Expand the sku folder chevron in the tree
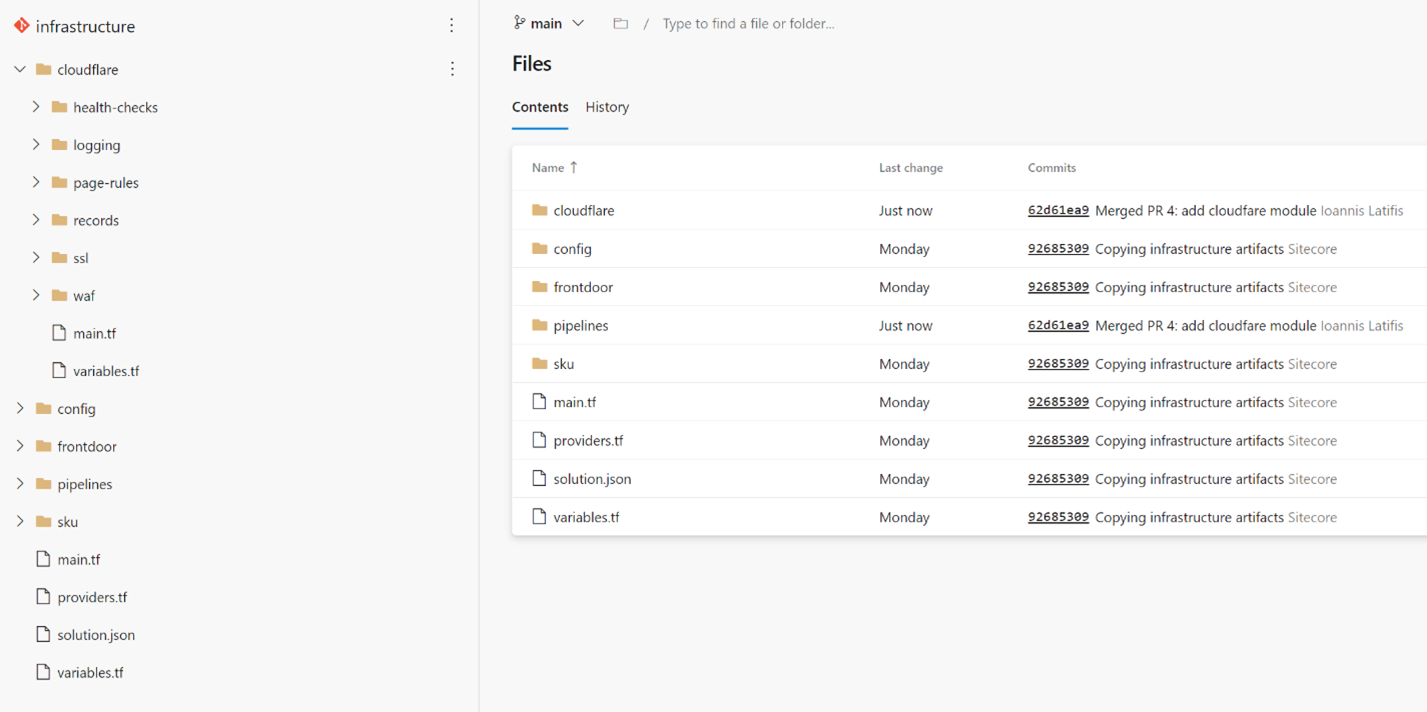Image resolution: width=1427 pixels, height=712 pixels. [20, 521]
